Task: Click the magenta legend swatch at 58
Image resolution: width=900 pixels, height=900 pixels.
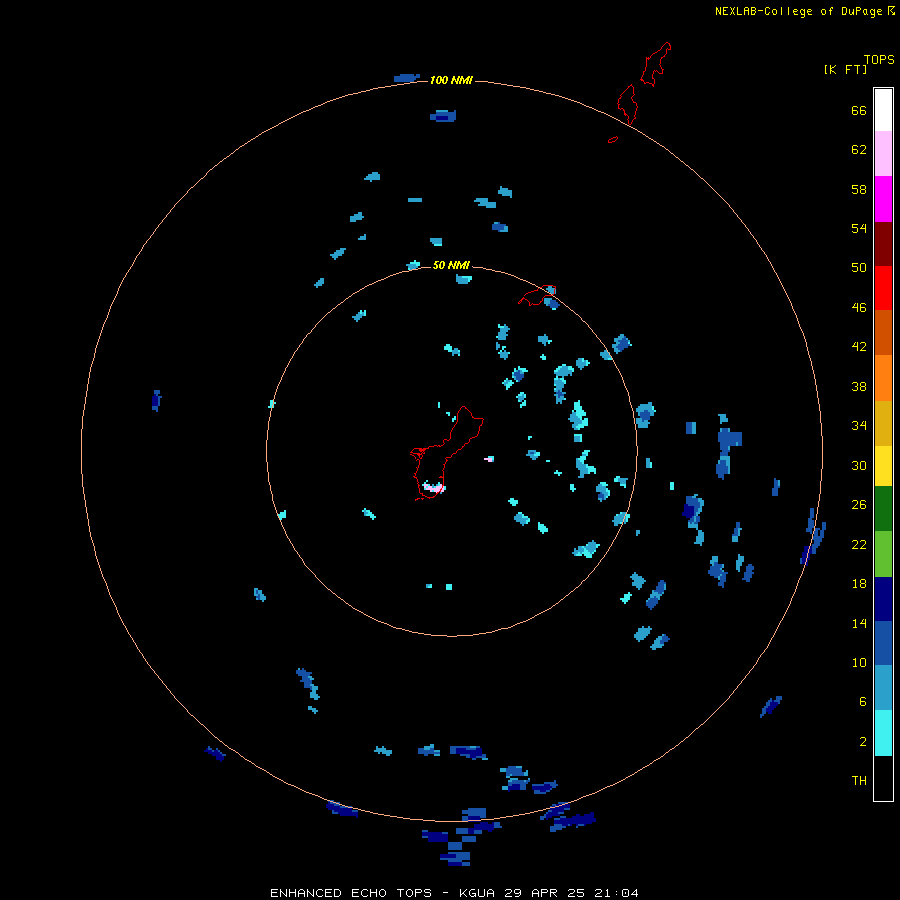Action: pyautogui.click(x=883, y=199)
